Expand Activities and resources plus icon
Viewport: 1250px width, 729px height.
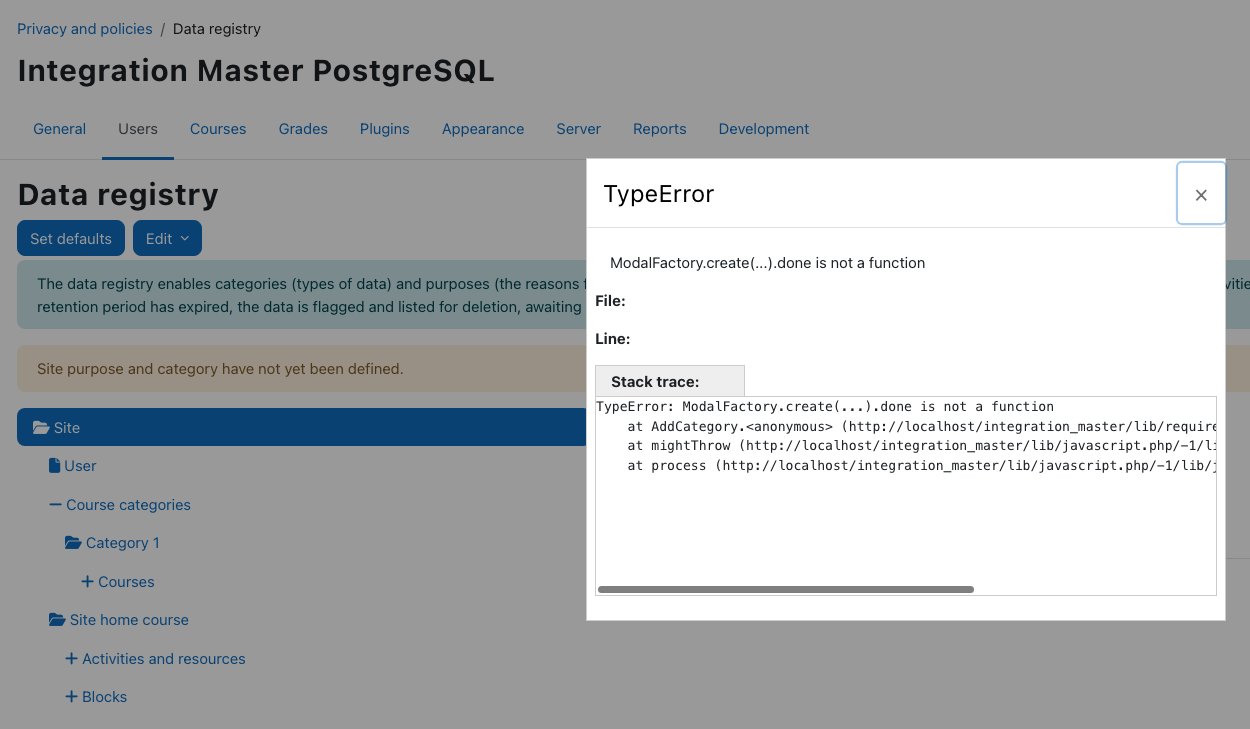pyautogui.click(x=71, y=659)
